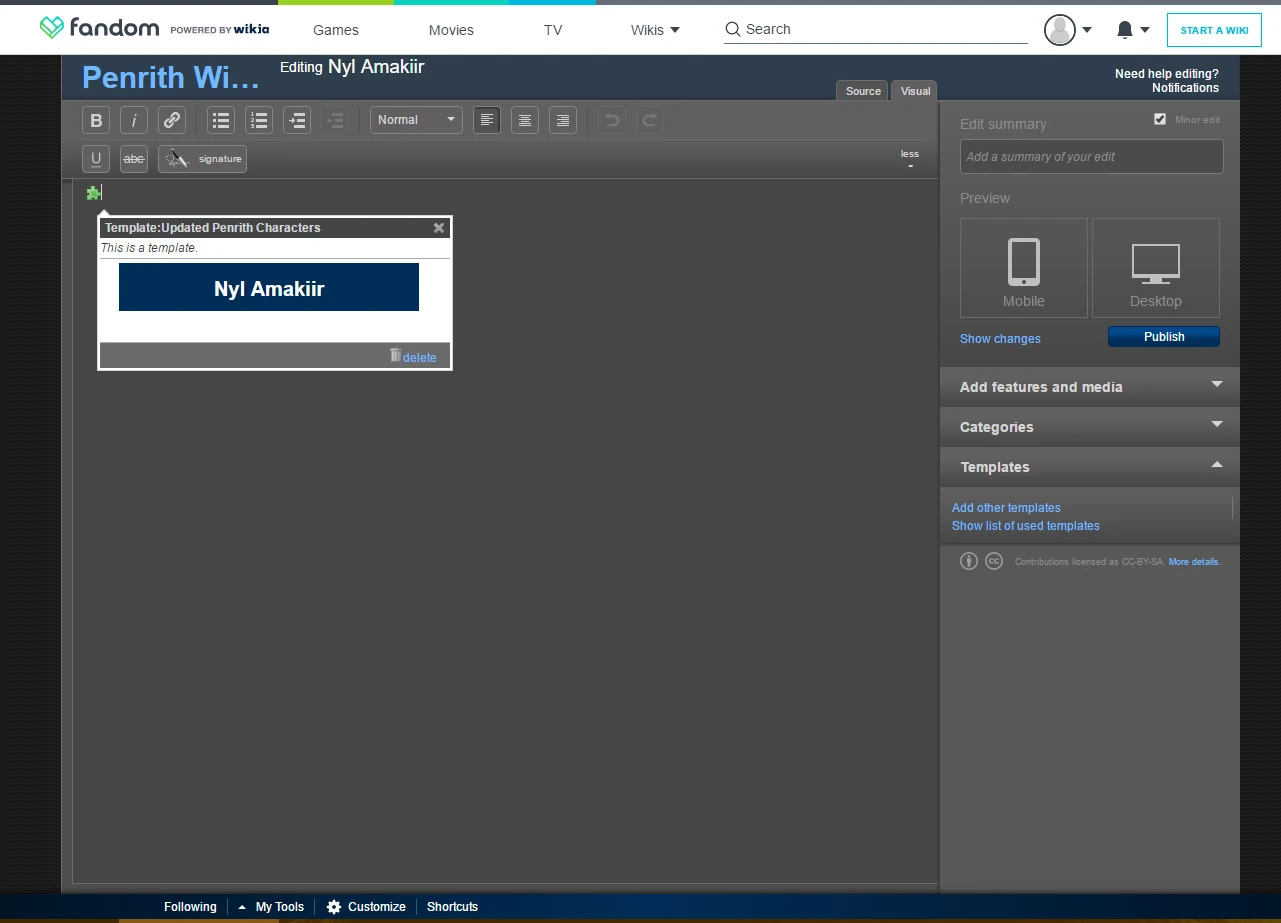This screenshot has width=1281, height=923.
Task: Apply italic formatting
Action: (134, 120)
